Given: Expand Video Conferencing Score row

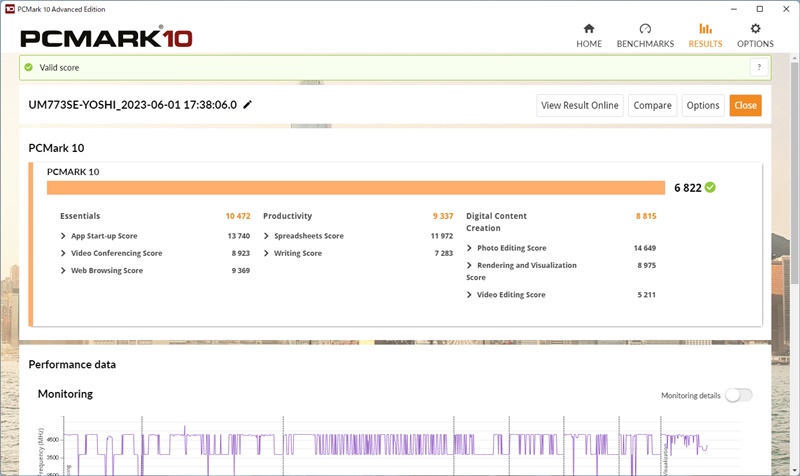Looking at the screenshot, I should tap(64, 253).
